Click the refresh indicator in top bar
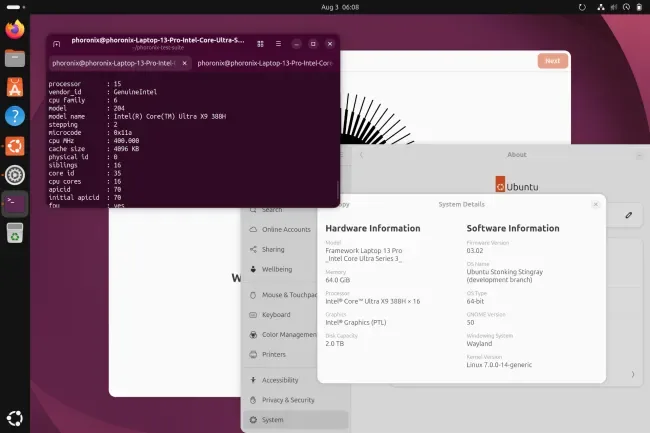This screenshot has width=650, height=433. coord(582,7)
